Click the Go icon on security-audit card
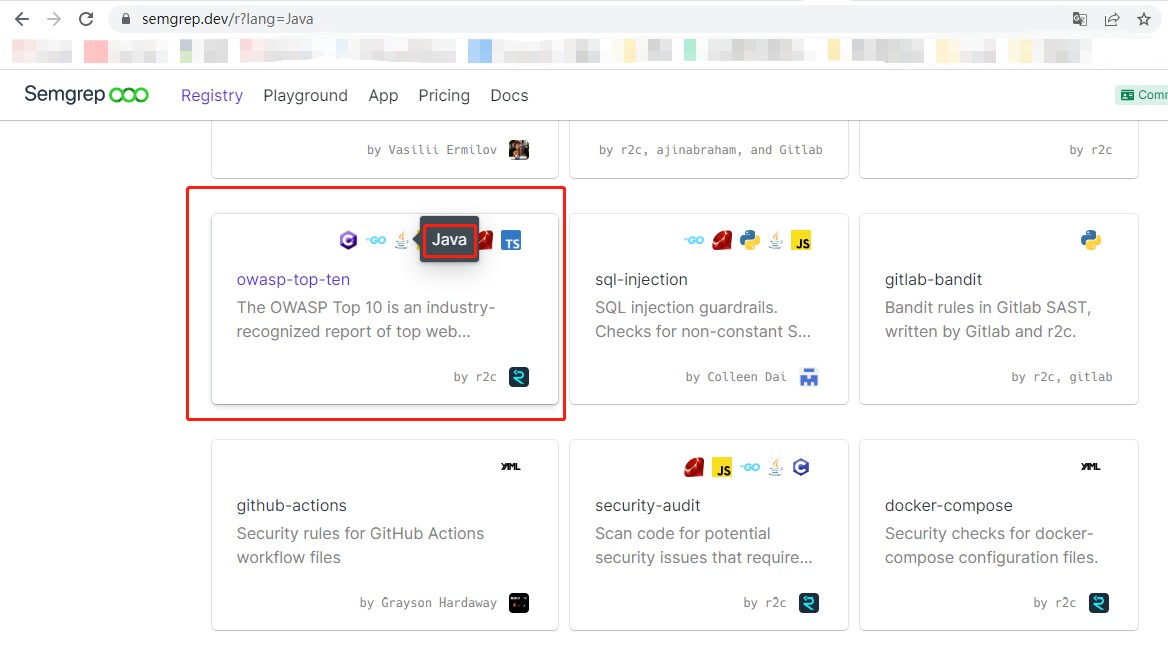This screenshot has height=645, width=1168. click(750, 467)
